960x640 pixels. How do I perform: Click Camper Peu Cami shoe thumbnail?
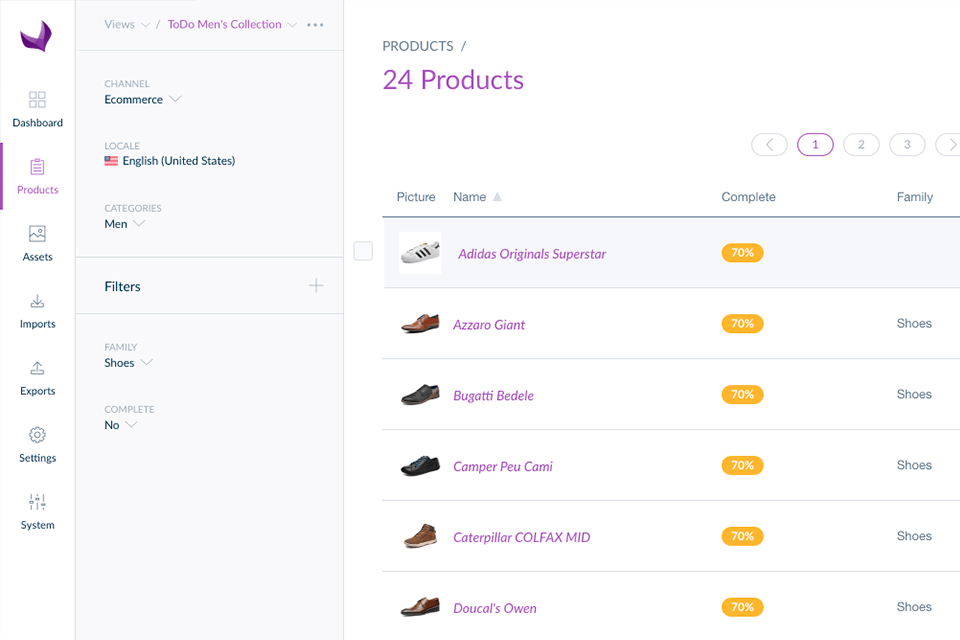420,465
